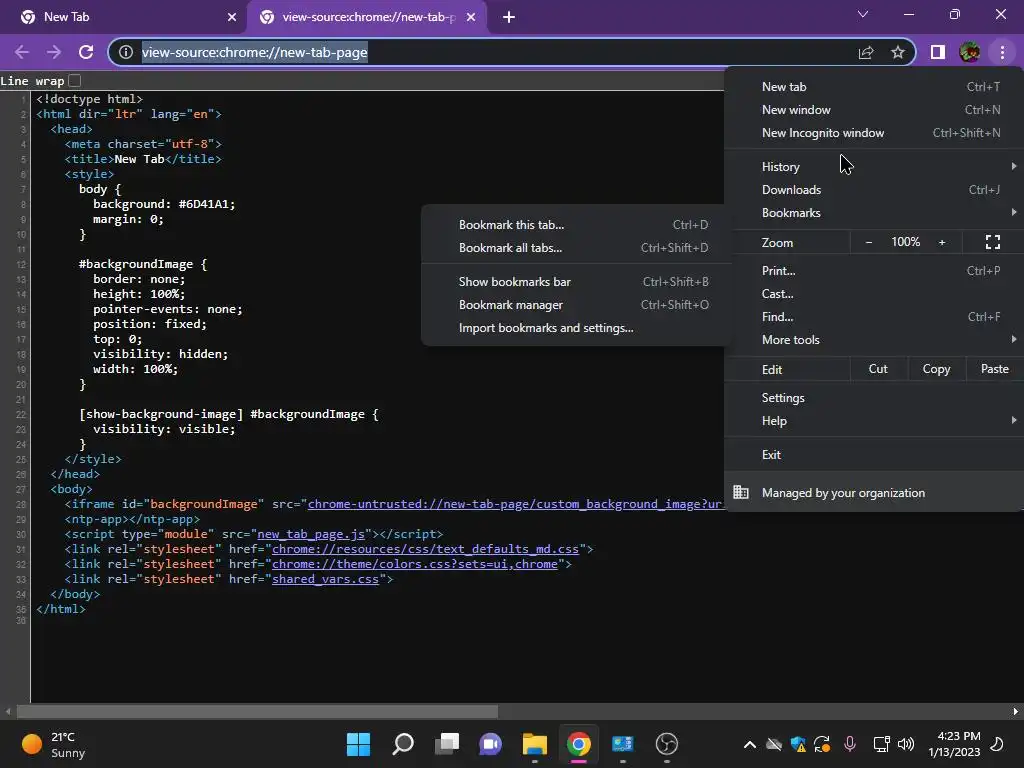Viewport: 1024px width, 768px height.
Task: Expand the History submenu
Action: tap(874, 167)
